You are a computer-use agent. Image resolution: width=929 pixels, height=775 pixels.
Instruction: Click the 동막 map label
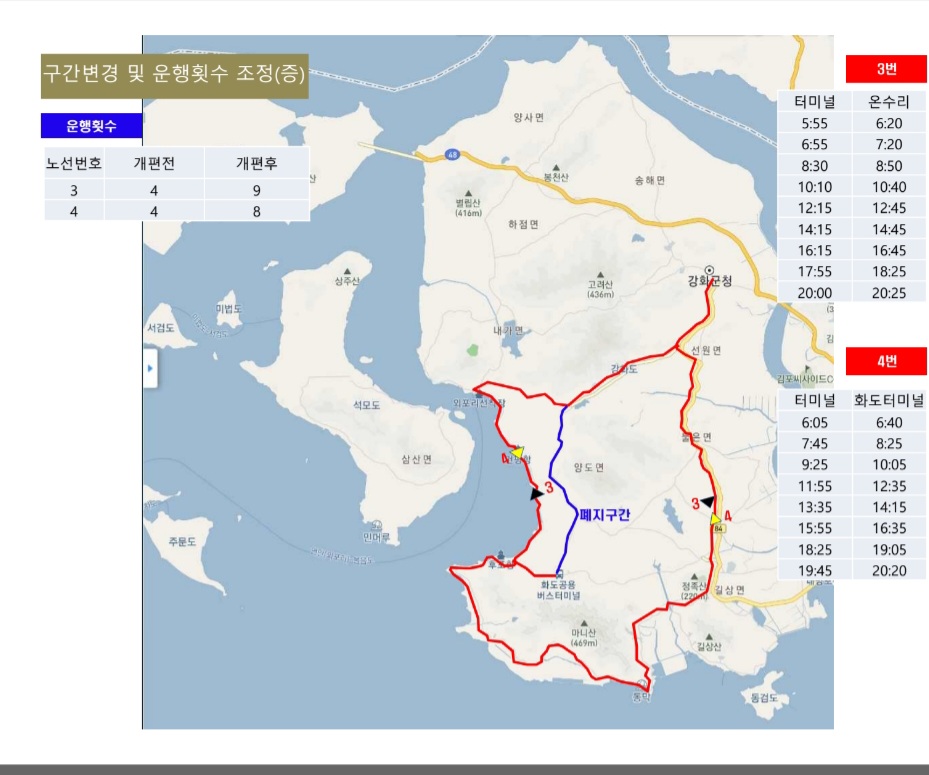642,697
